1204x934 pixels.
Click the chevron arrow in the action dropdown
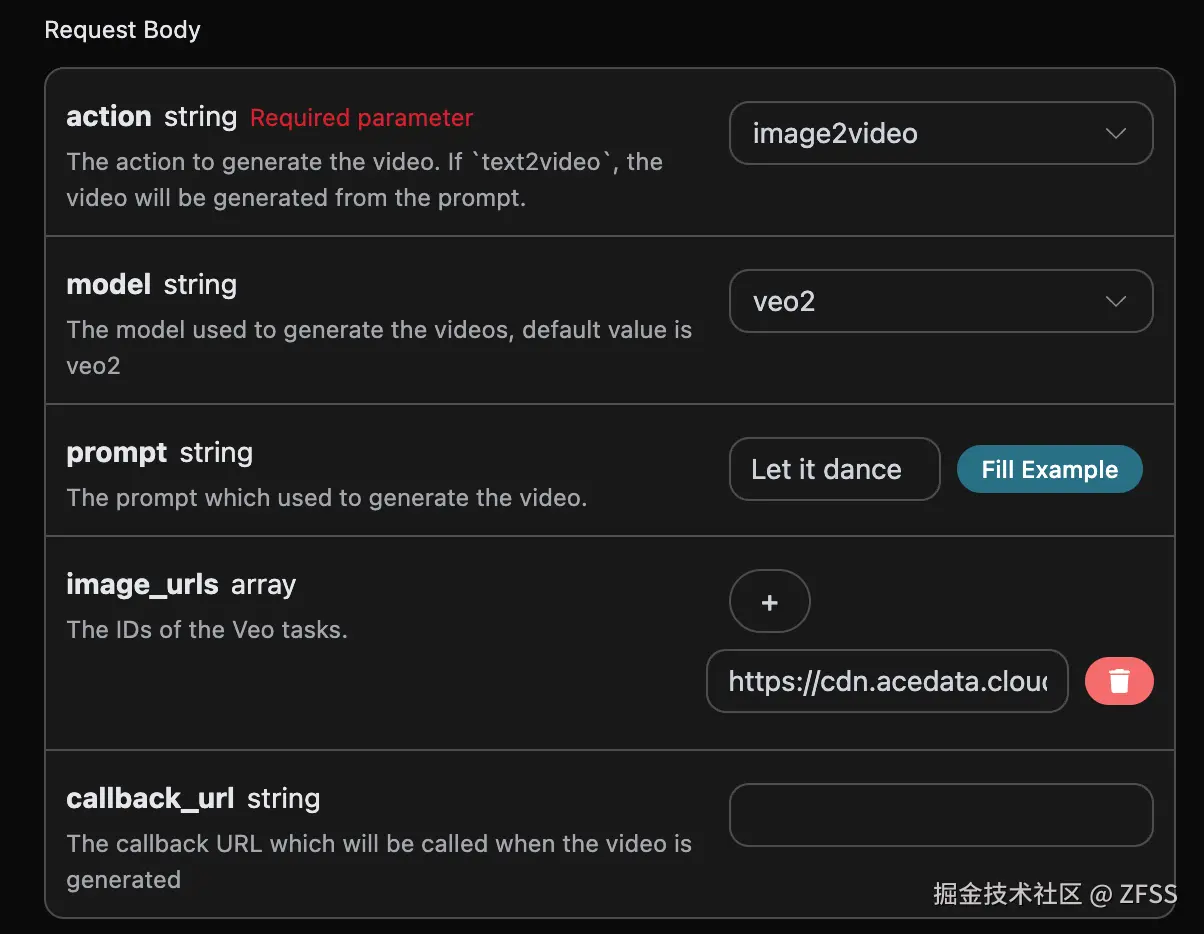(x=1116, y=133)
